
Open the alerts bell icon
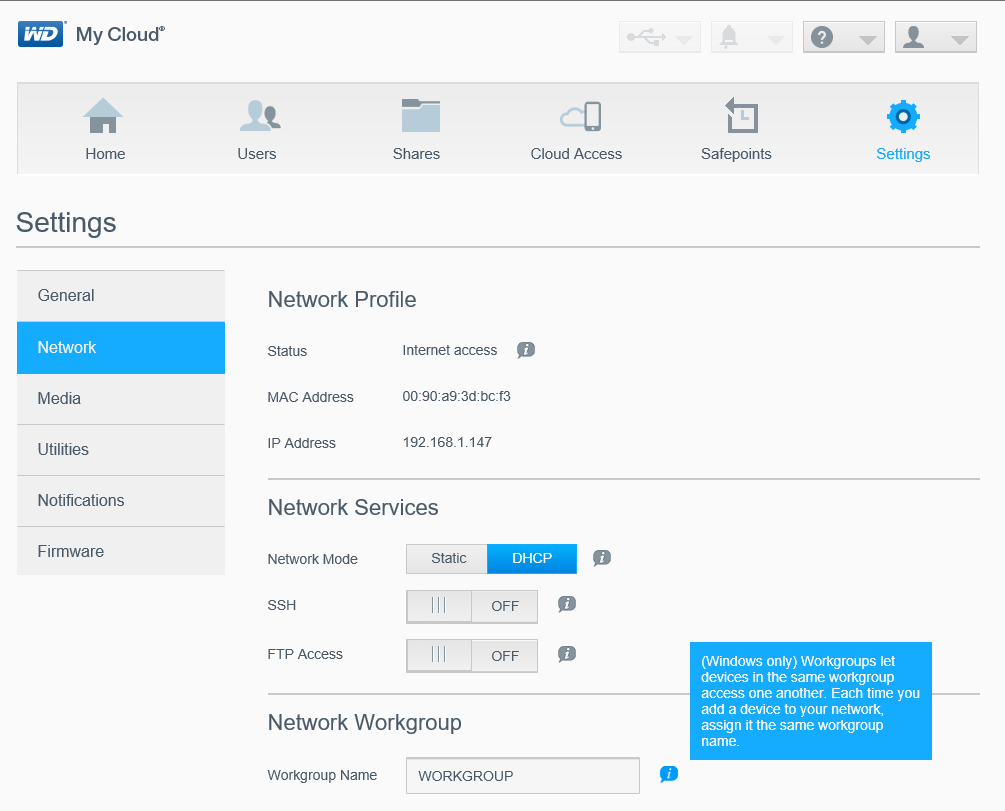(x=729, y=37)
